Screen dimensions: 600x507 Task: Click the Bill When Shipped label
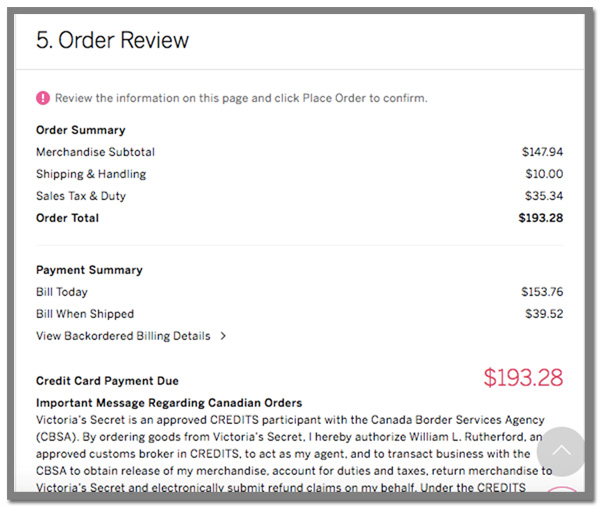[x=85, y=314]
